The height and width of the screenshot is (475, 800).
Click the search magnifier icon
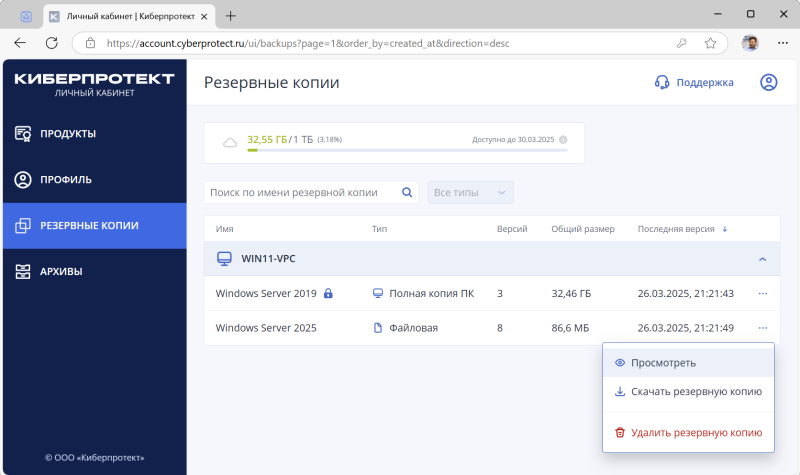(x=407, y=192)
